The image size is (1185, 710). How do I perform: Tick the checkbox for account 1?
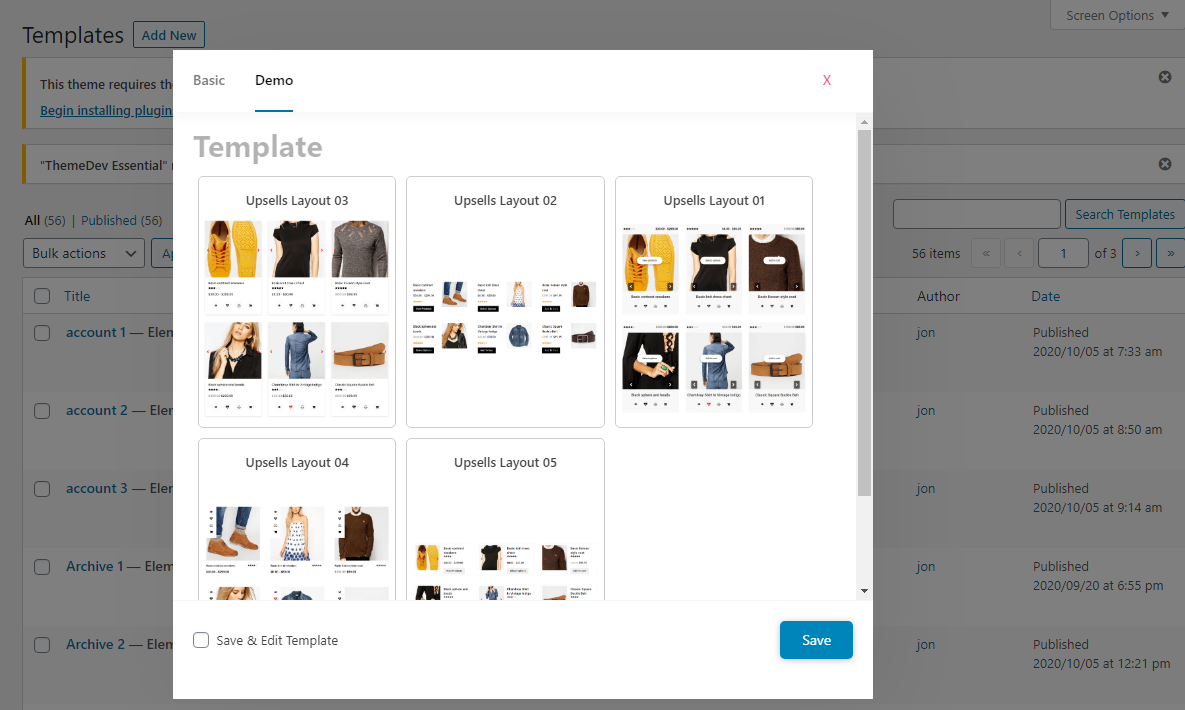point(42,333)
